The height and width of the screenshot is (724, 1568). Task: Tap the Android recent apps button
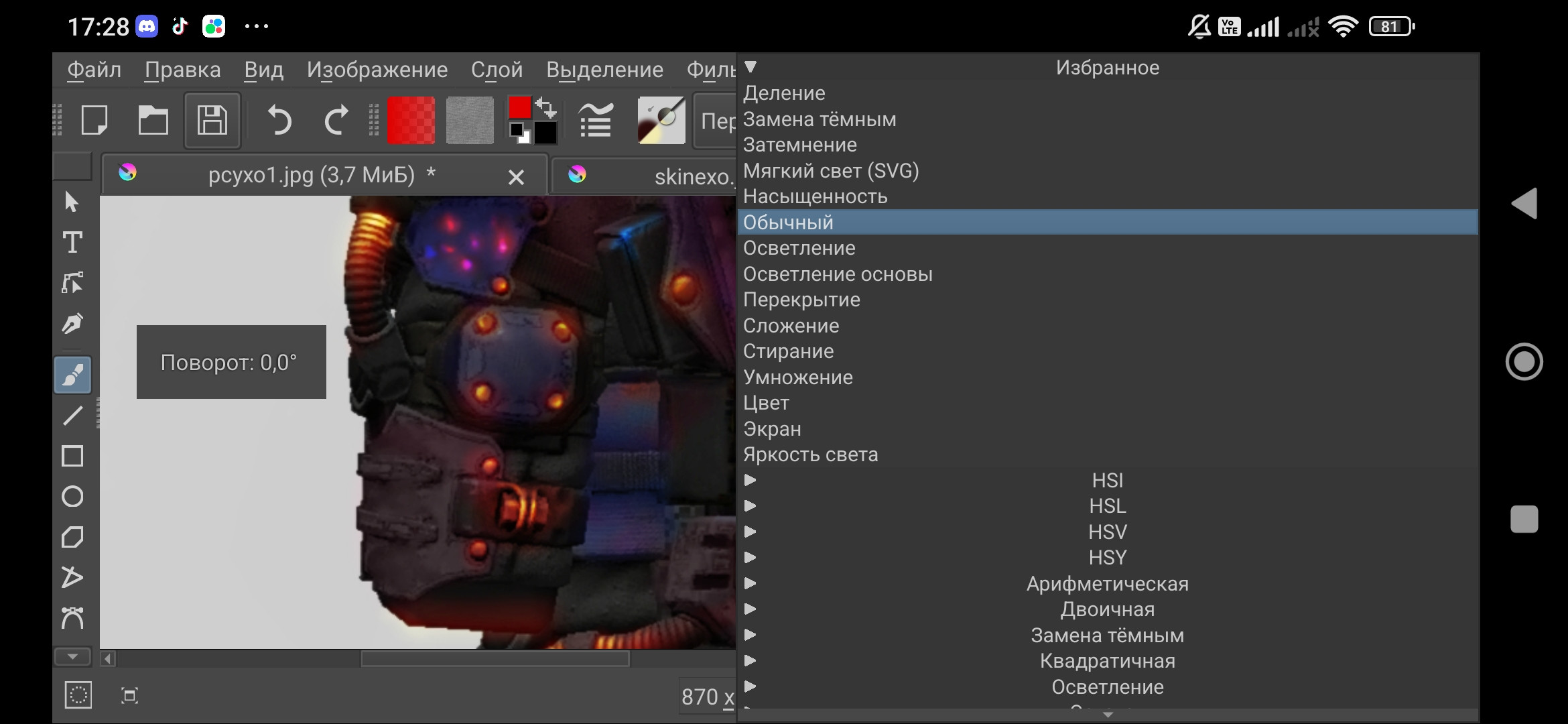1524,519
